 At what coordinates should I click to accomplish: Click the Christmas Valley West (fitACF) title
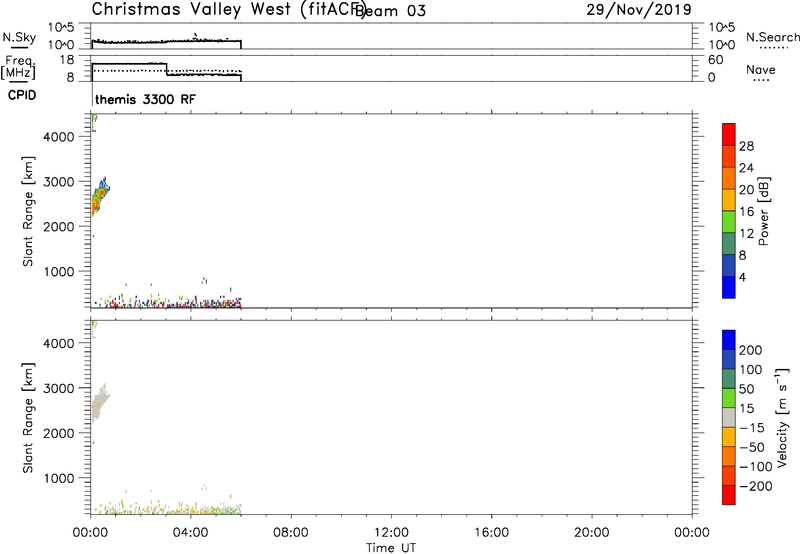(x=229, y=10)
